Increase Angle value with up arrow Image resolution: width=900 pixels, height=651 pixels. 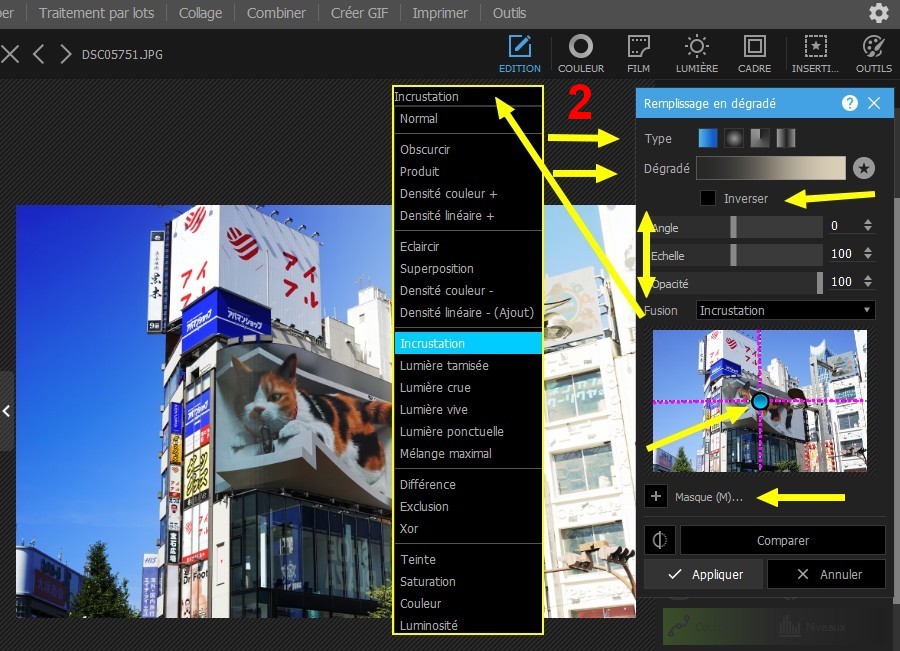point(868,222)
